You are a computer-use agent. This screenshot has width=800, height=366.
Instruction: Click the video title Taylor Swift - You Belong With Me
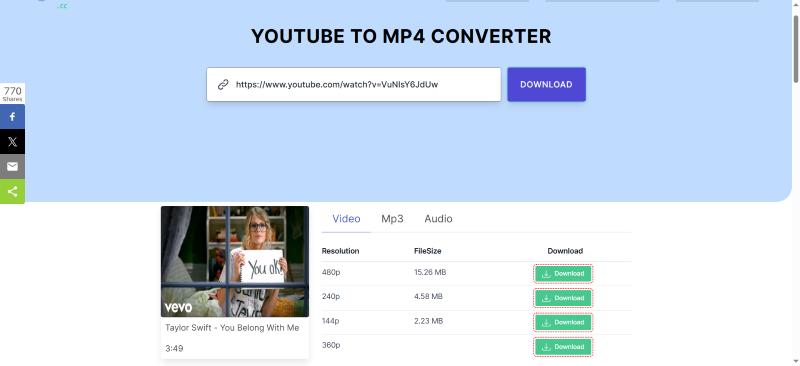click(x=232, y=328)
